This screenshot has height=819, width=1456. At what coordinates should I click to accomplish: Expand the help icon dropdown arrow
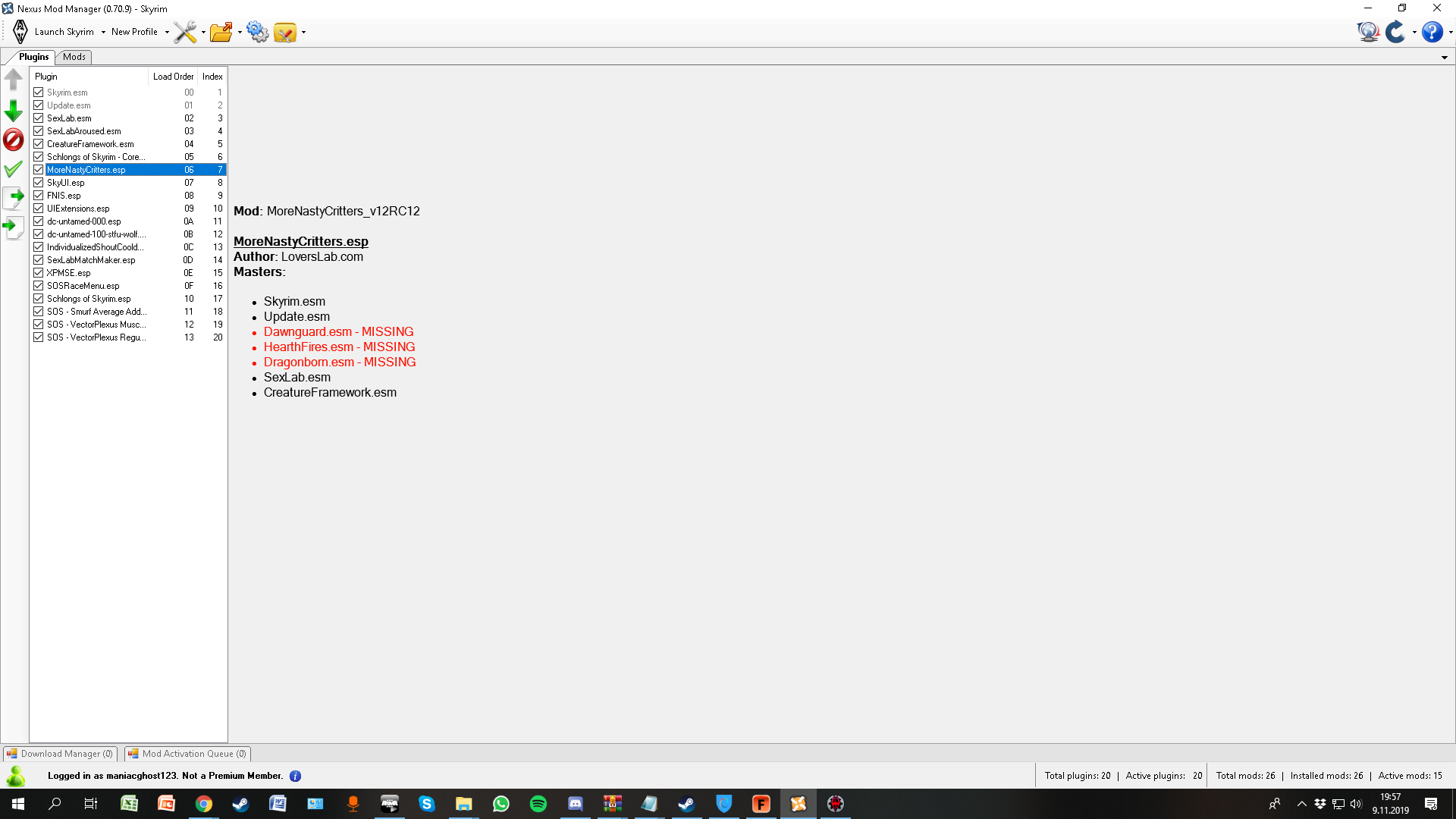(x=1451, y=33)
